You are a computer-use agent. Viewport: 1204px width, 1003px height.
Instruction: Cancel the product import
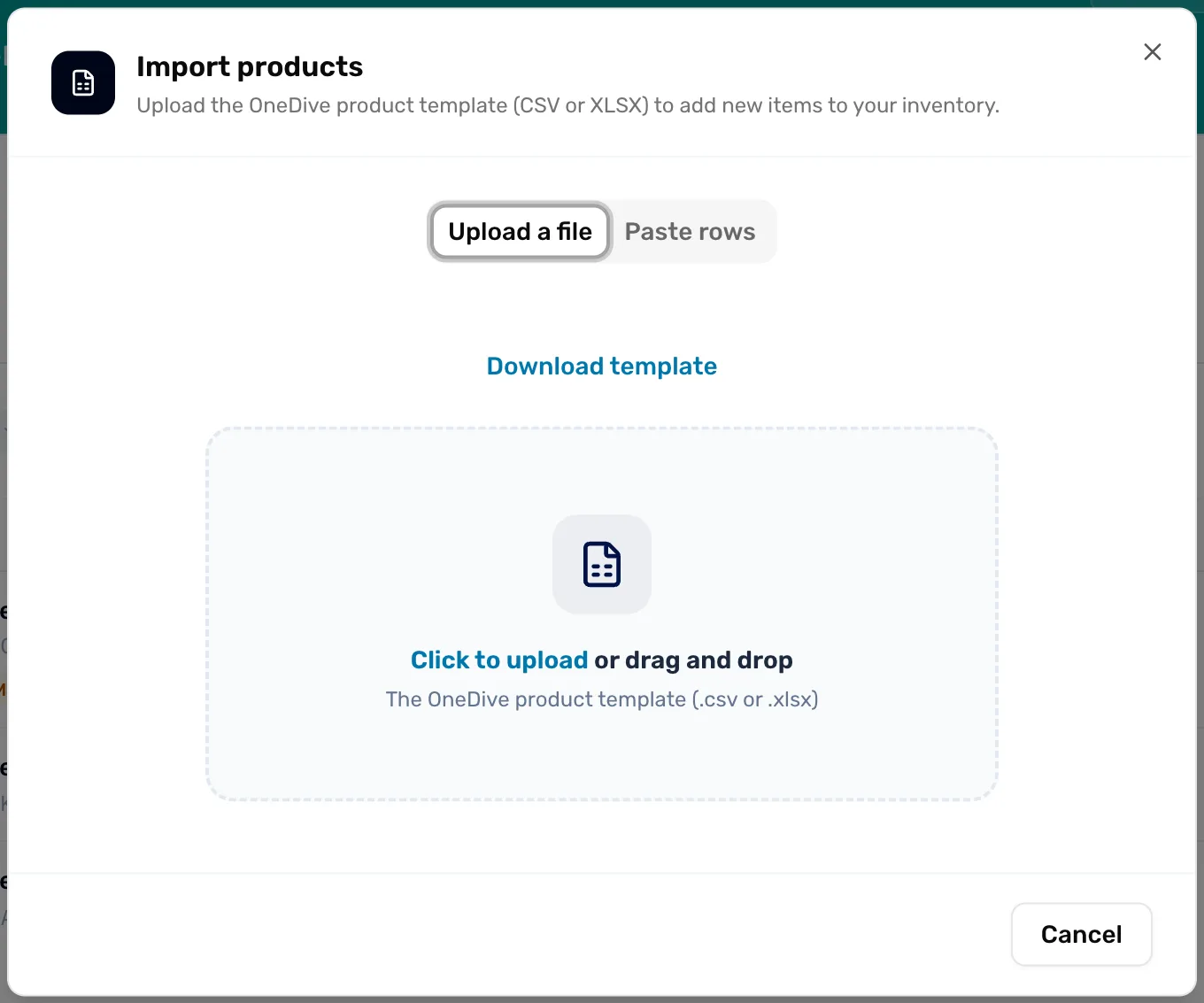coord(1081,935)
